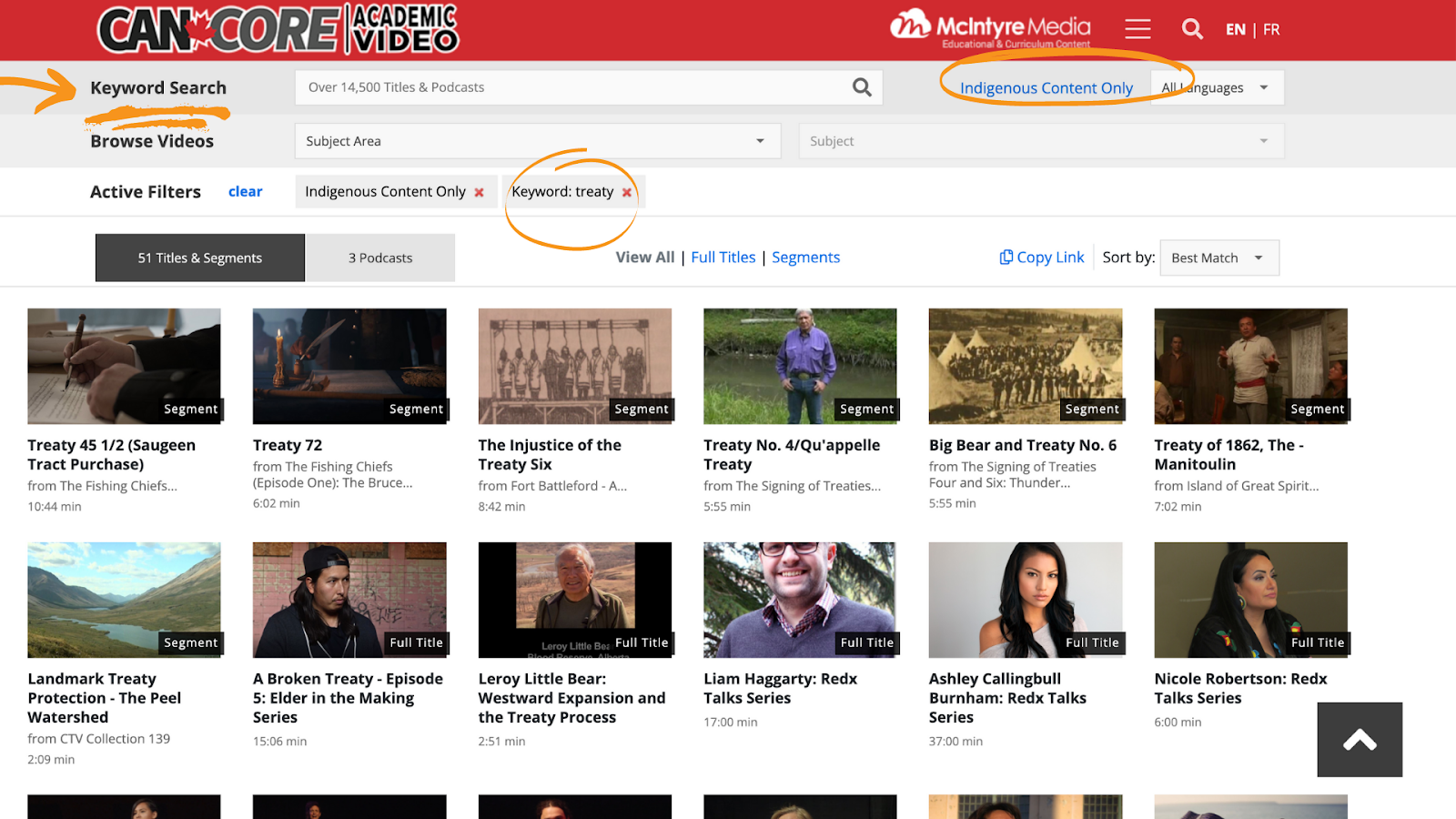The width and height of the screenshot is (1456, 819).
Task: Click the scroll-to-top arrow button
Action: (x=1360, y=740)
